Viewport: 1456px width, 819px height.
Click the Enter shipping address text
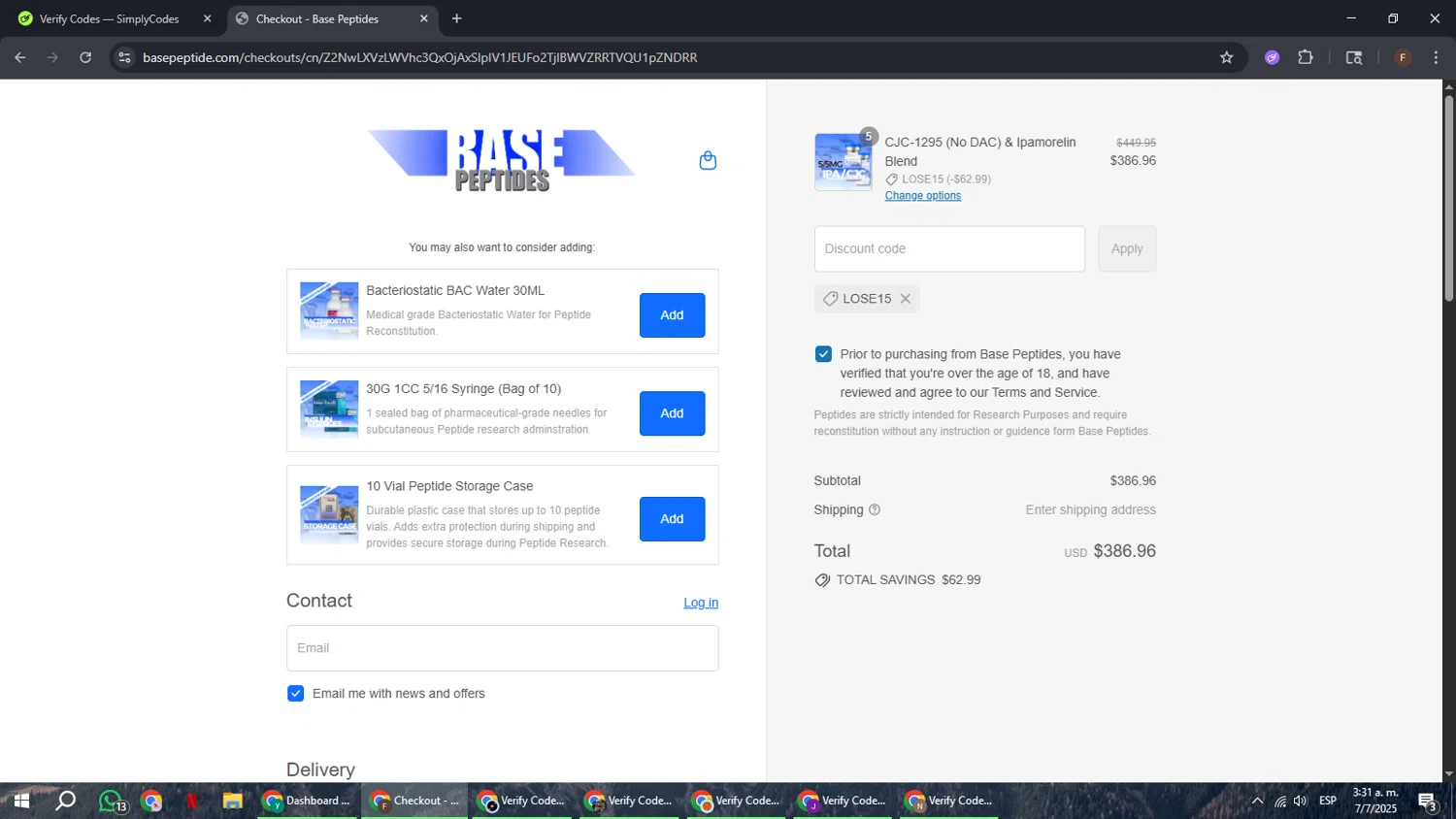click(x=1091, y=510)
